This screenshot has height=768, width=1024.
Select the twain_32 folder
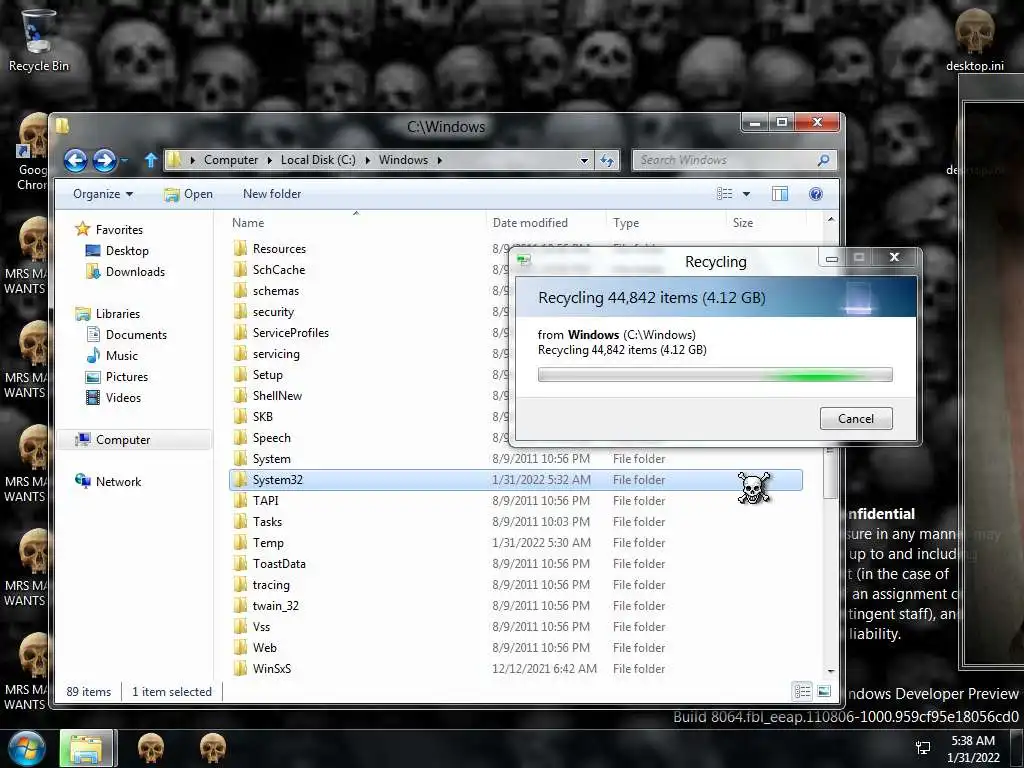click(516, 605)
